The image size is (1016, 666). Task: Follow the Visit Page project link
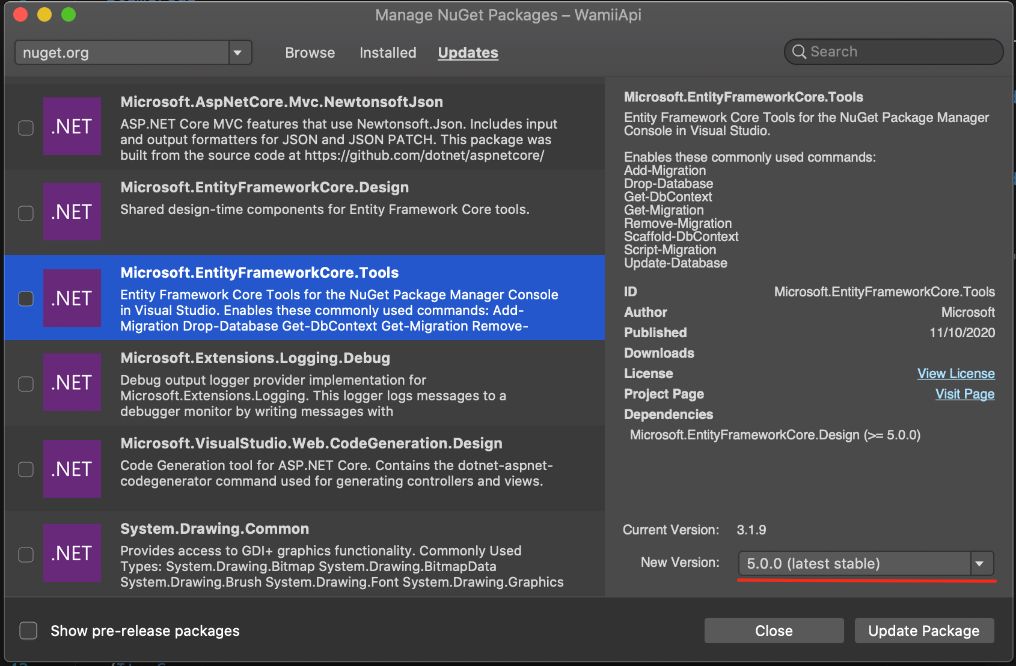[964, 394]
